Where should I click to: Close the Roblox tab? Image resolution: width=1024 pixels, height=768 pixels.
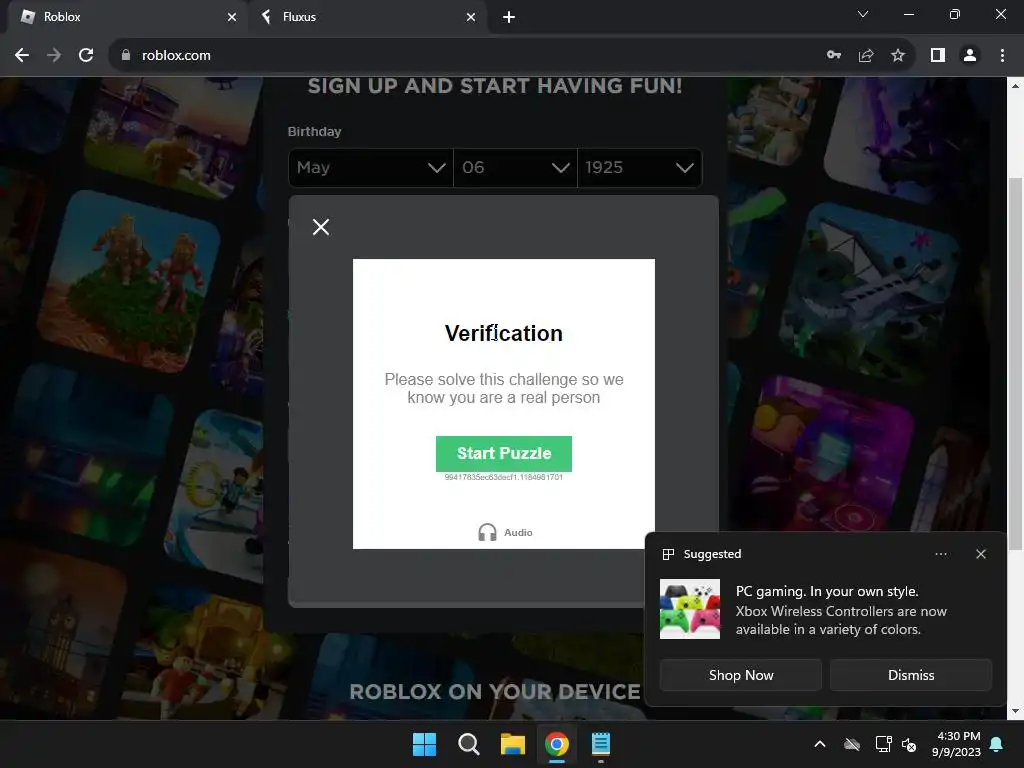tap(232, 17)
